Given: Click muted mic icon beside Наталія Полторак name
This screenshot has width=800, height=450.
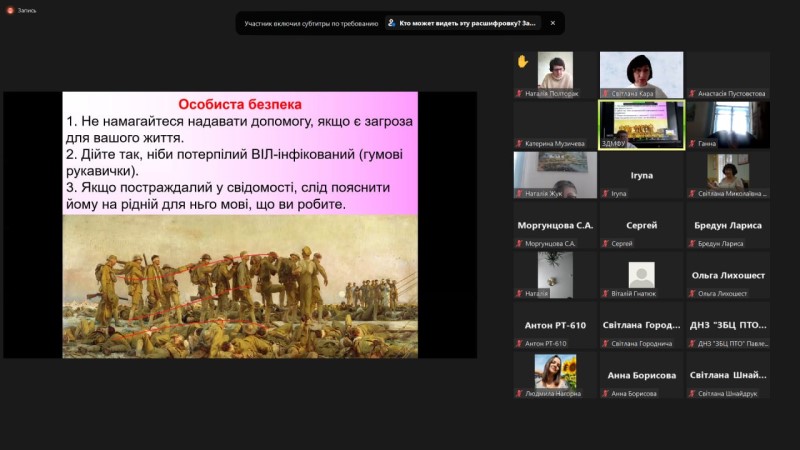Looking at the screenshot, I should (519, 93).
